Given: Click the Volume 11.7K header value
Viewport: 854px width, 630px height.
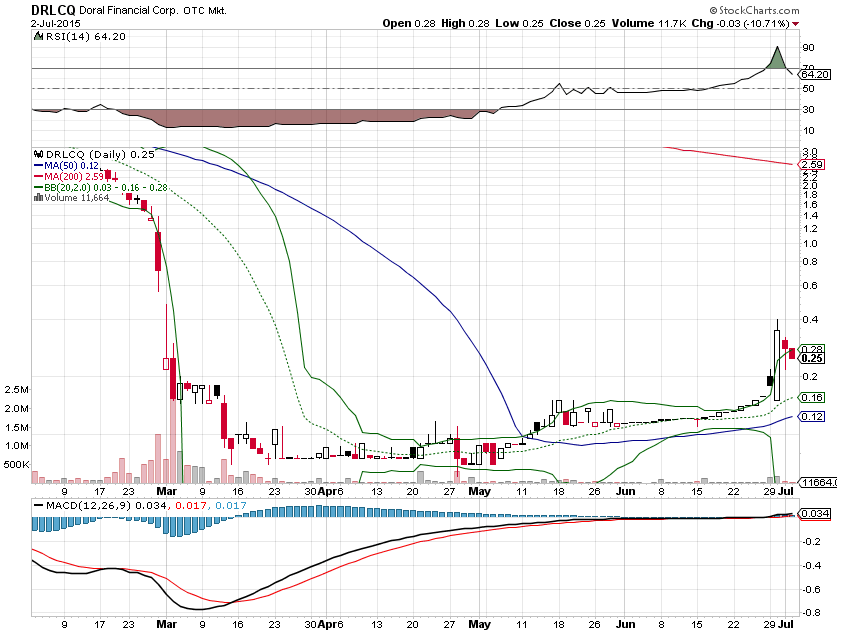Looking at the screenshot, I should pos(649,23).
